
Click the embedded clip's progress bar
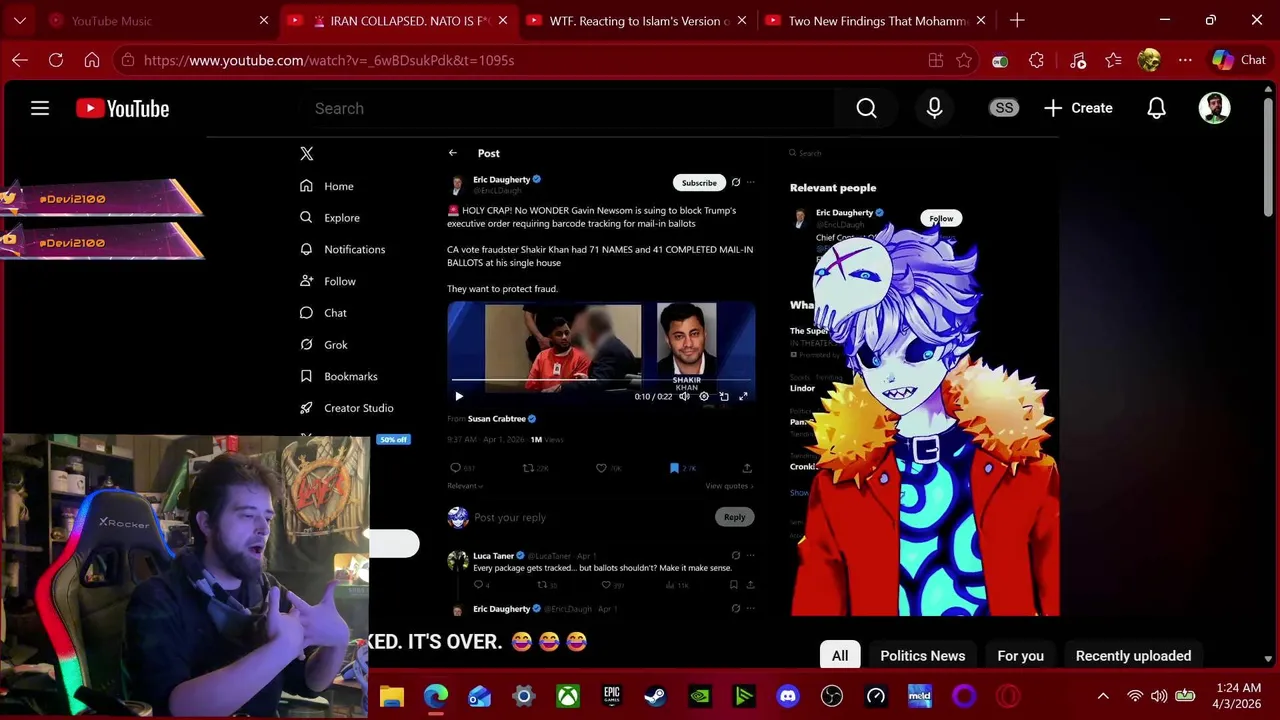click(x=600, y=380)
